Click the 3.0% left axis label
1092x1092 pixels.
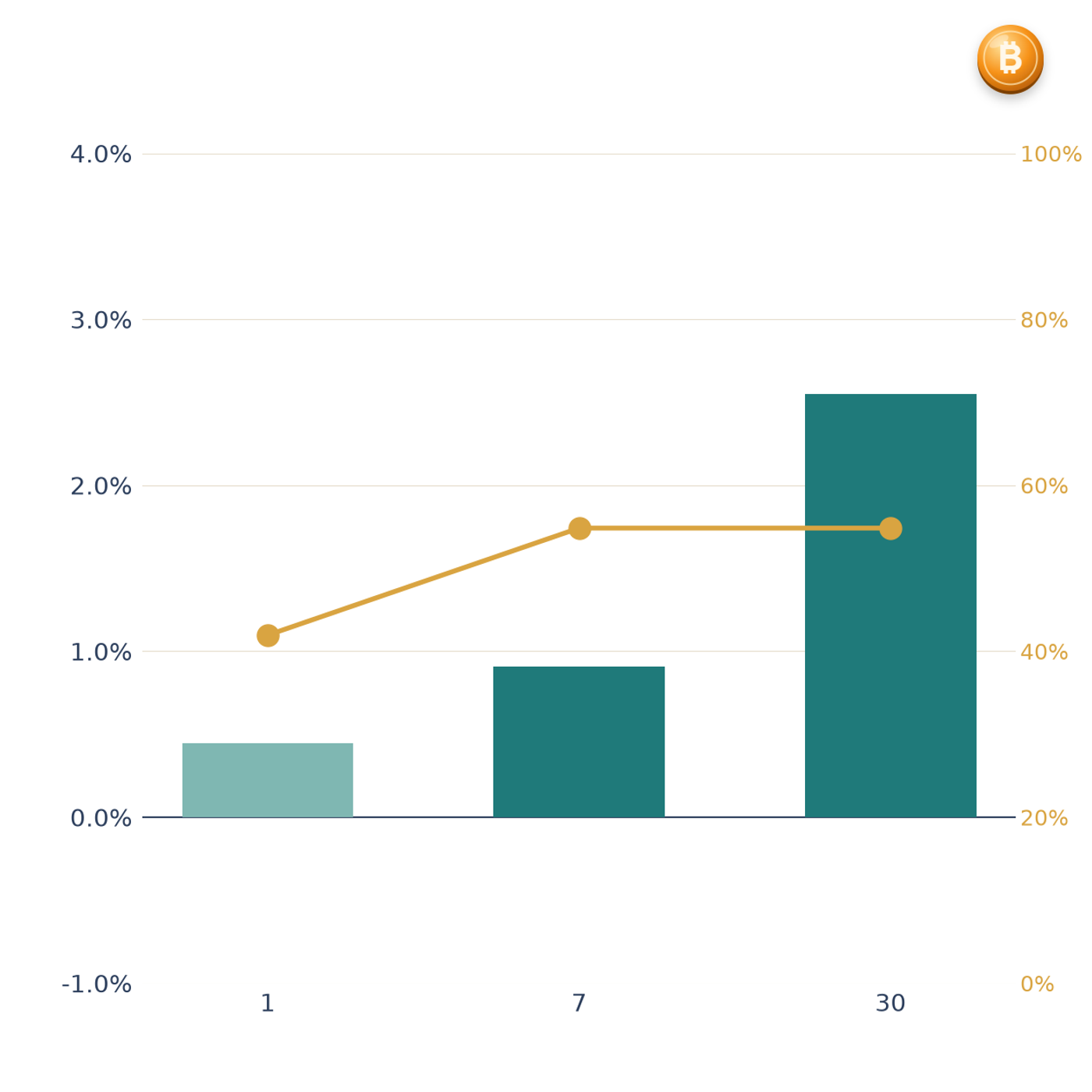click(x=101, y=320)
